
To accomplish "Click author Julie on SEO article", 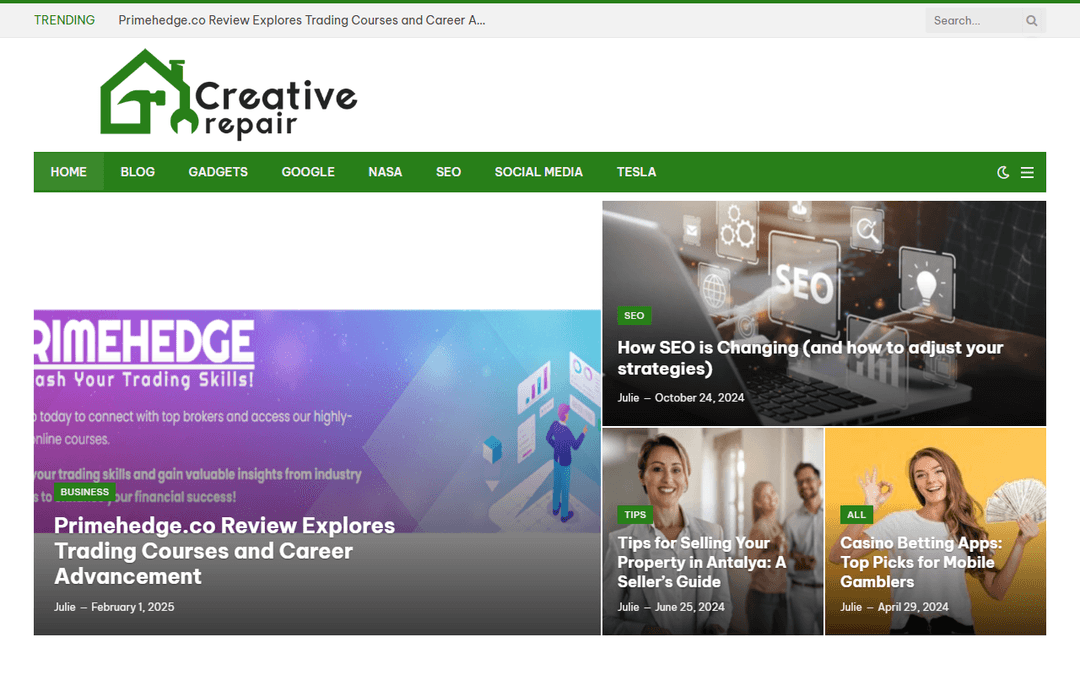I will [x=628, y=397].
